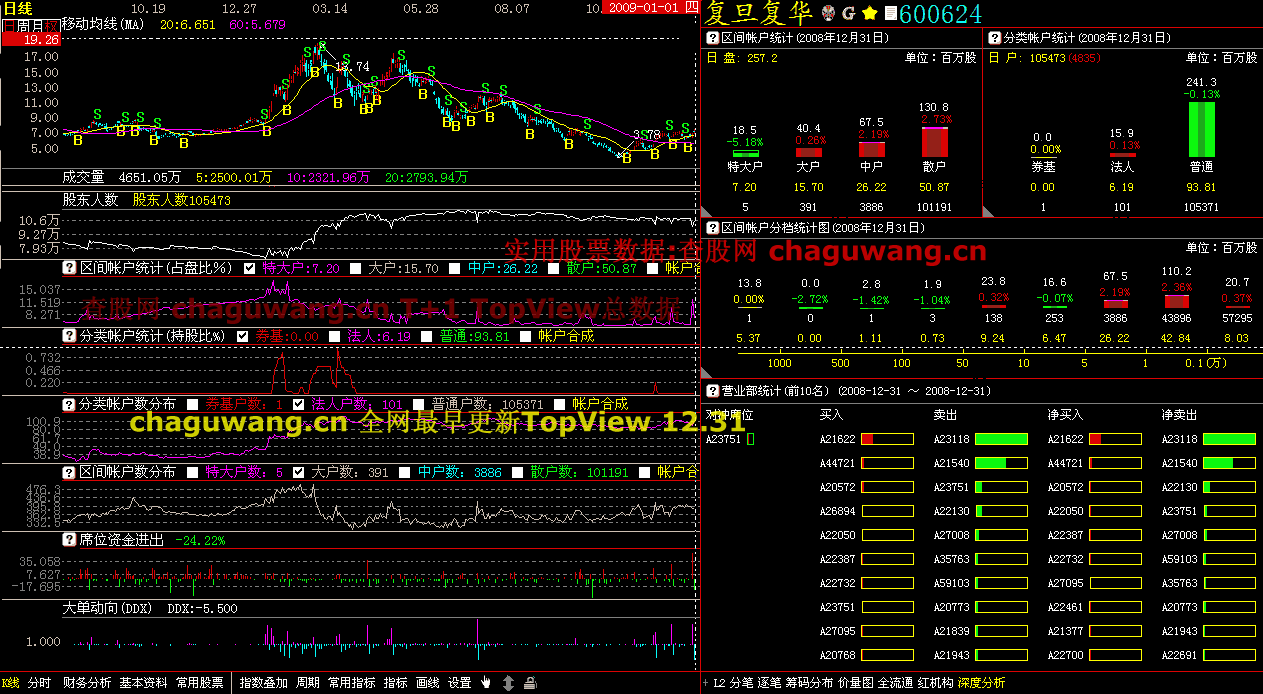Click the 筹码分布 button

point(809,683)
